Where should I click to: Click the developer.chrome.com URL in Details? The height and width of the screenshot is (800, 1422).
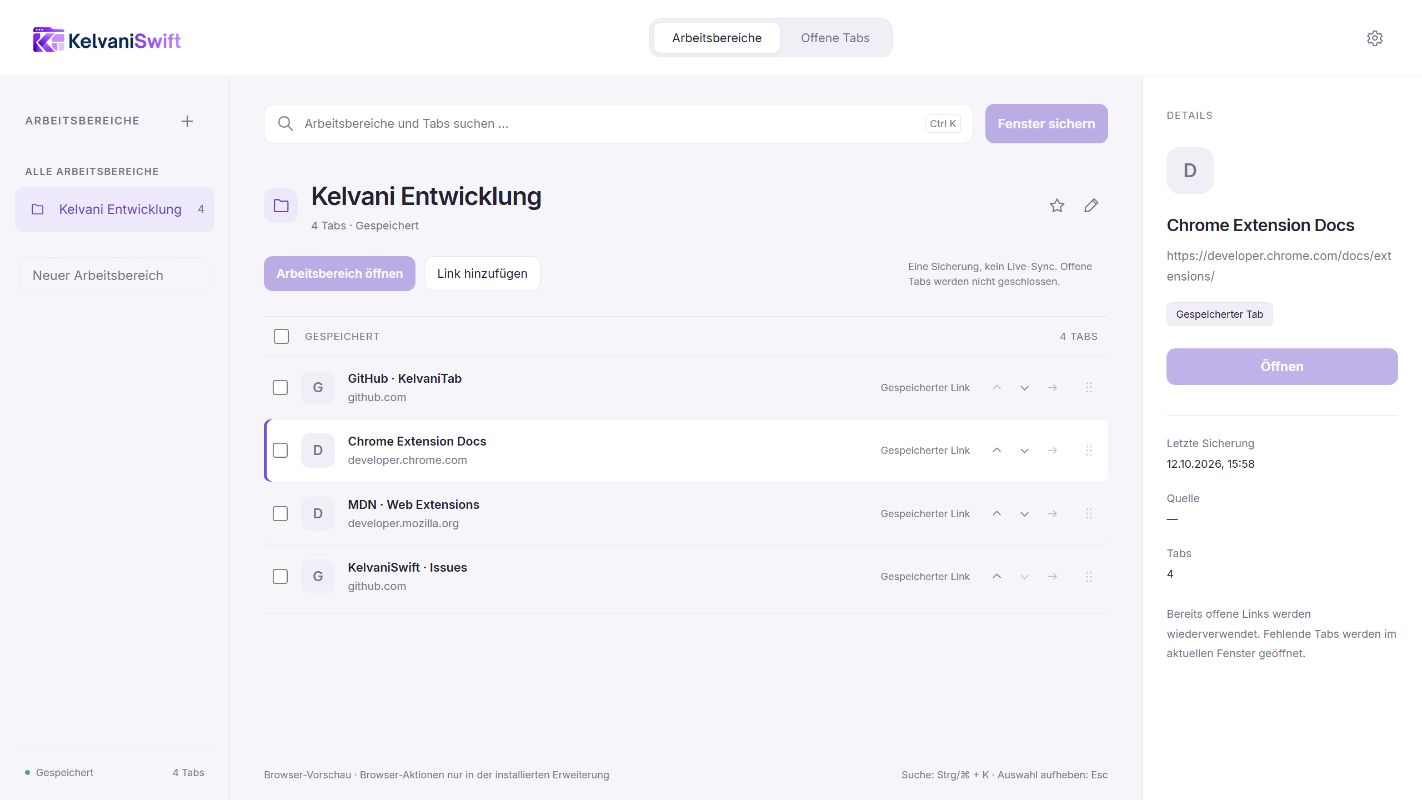pyautogui.click(x=1279, y=266)
